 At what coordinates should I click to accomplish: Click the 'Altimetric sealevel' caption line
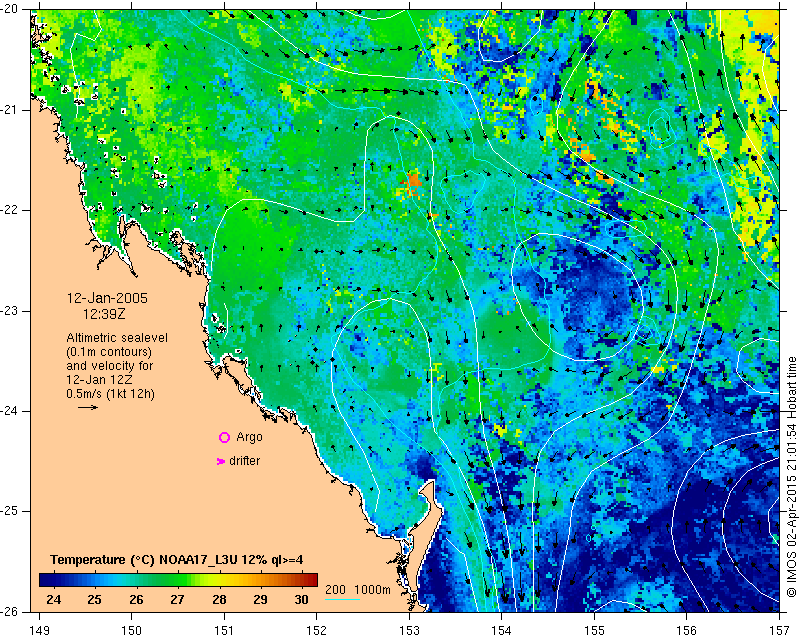tap(117, 338)
